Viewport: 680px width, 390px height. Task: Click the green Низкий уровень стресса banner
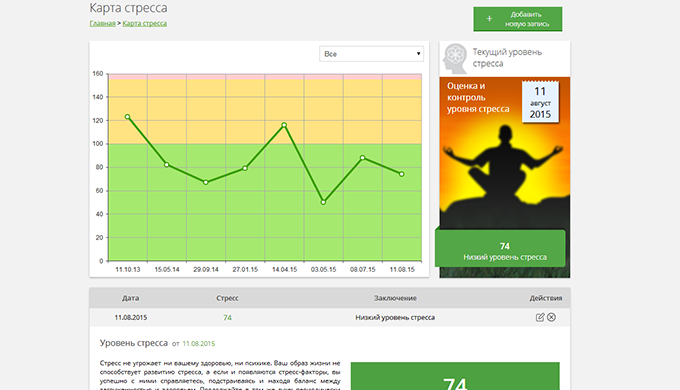[x=500, y=248]
